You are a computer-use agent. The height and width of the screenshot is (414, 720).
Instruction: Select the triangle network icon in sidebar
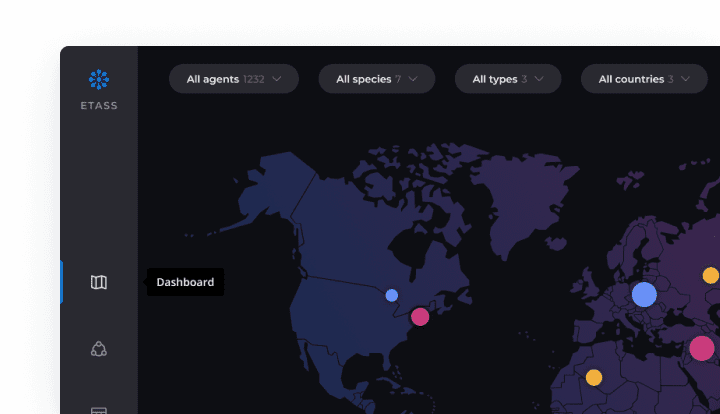(x=99, y=348)
